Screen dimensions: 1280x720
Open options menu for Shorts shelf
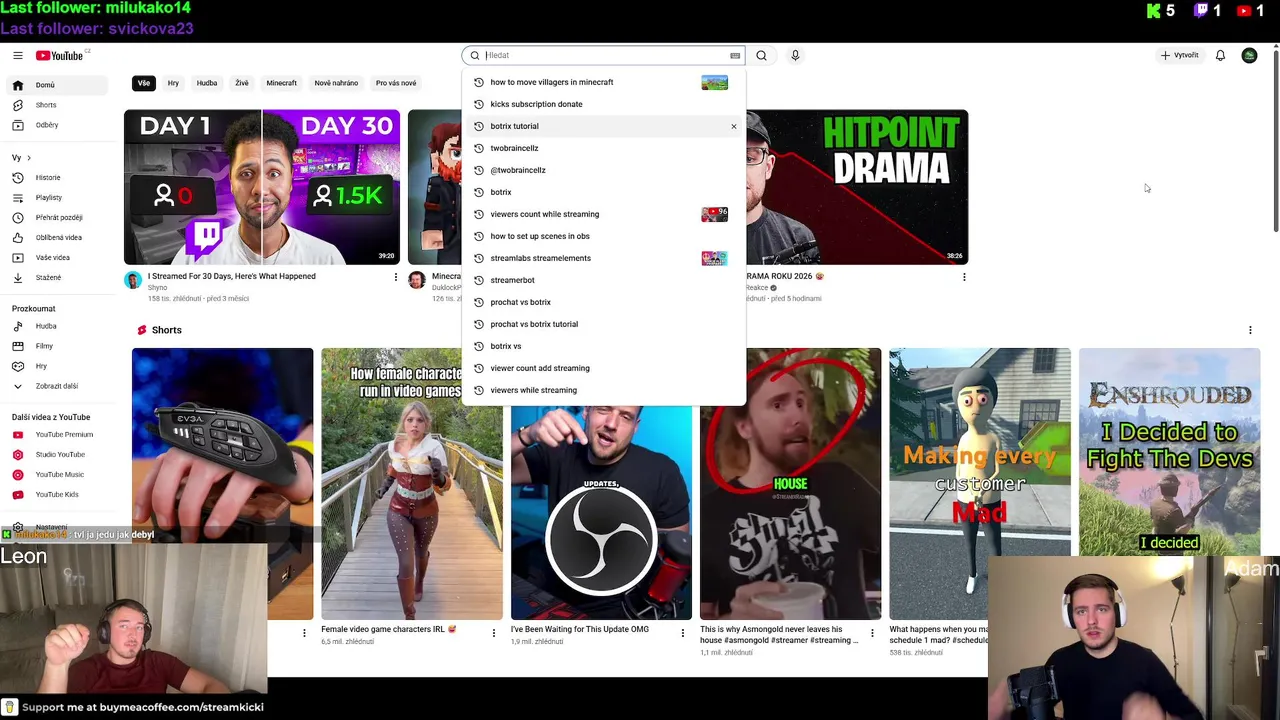pyautogui.click(x=1250, y=330)
